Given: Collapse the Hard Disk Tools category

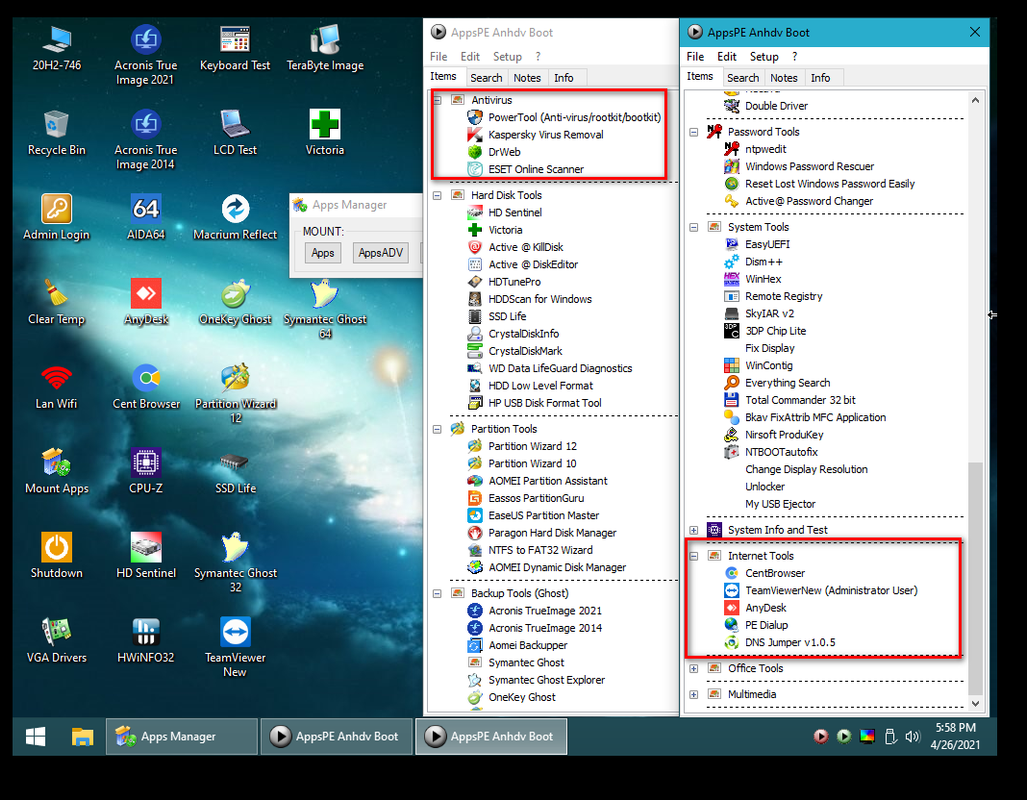Looking at the screenshot, I should tap(437, 195).
